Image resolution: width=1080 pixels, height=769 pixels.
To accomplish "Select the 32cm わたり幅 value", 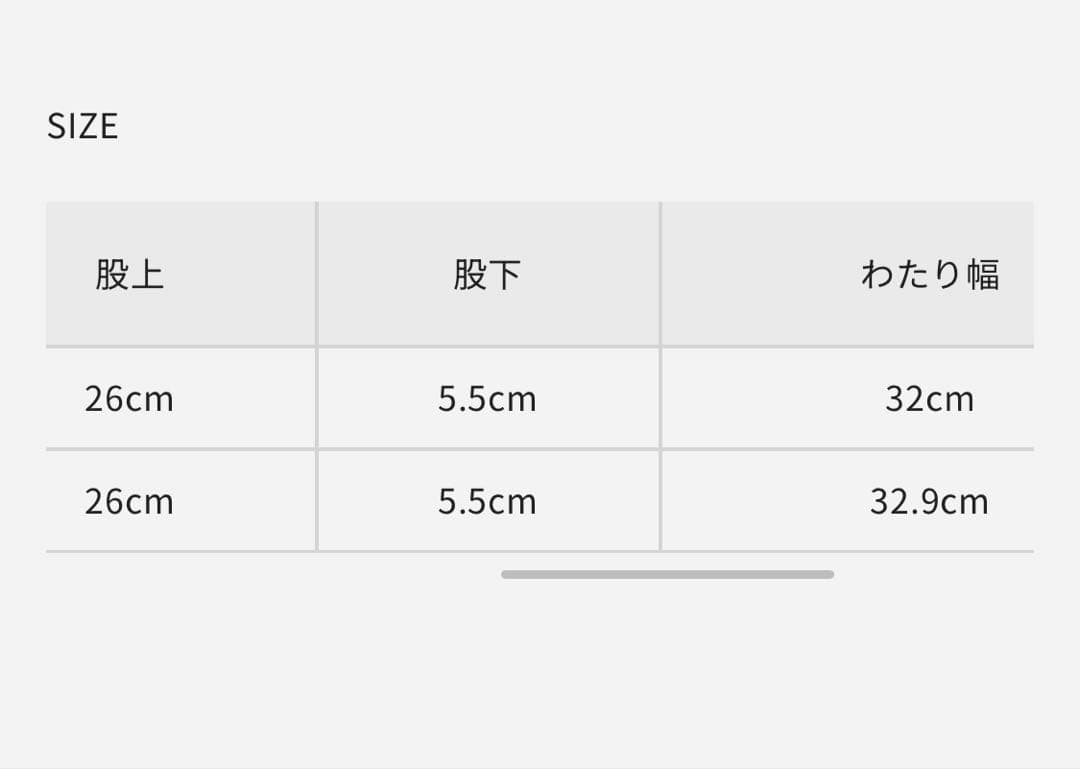I will point(929,399).
